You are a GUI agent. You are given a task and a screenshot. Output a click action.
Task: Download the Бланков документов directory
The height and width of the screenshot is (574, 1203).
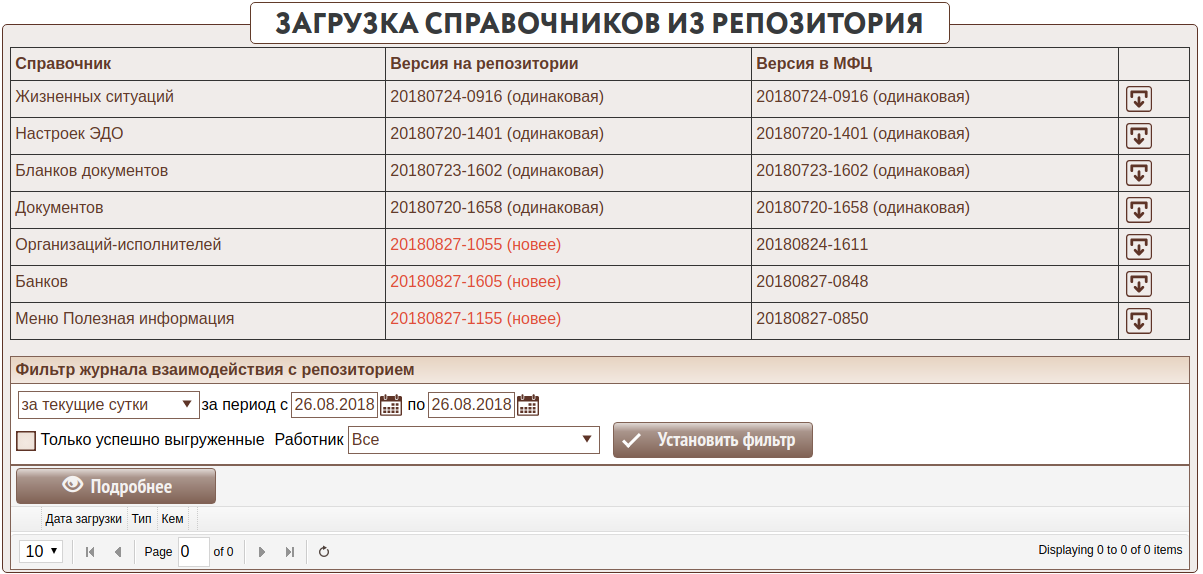click(1139, 173)
